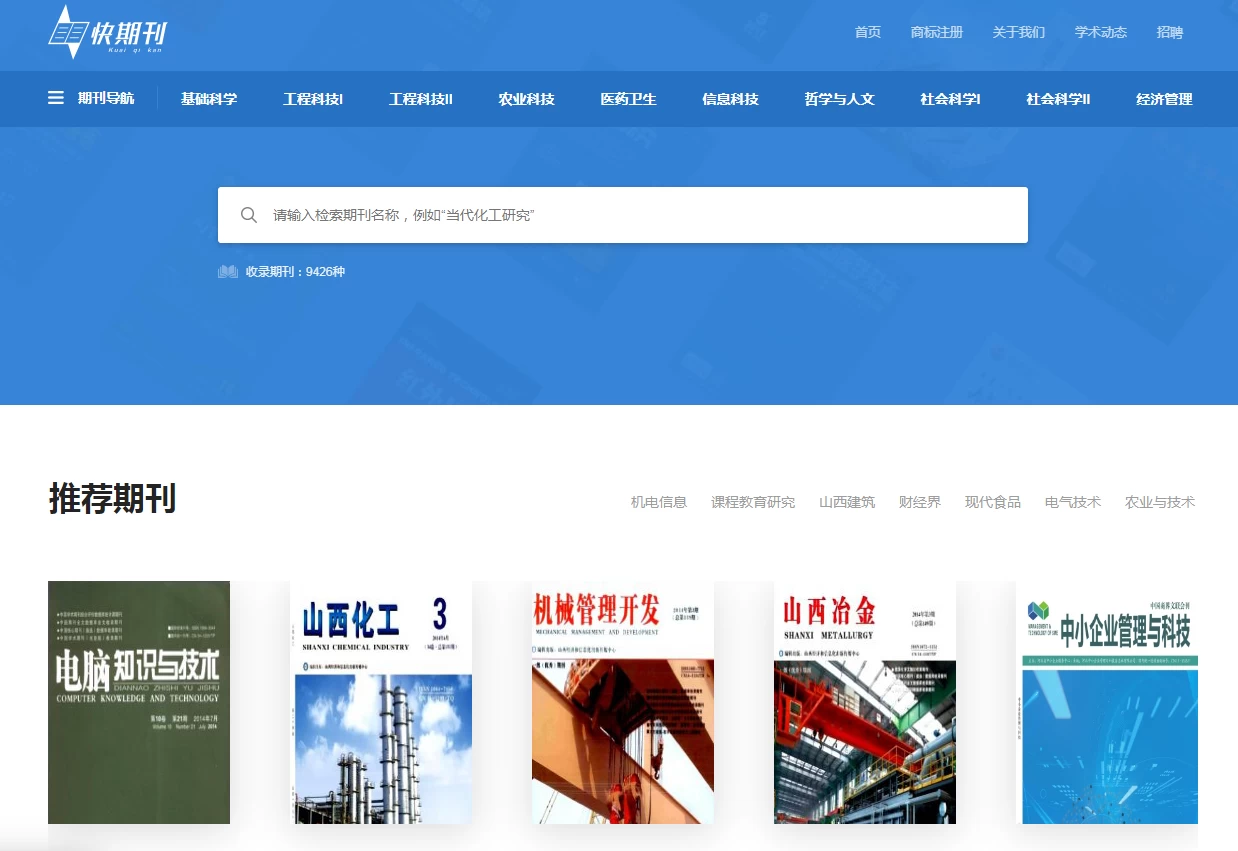Open the 商标注册 page
The width and height of the screenshot is (1238, 851).
click(935, 32)
